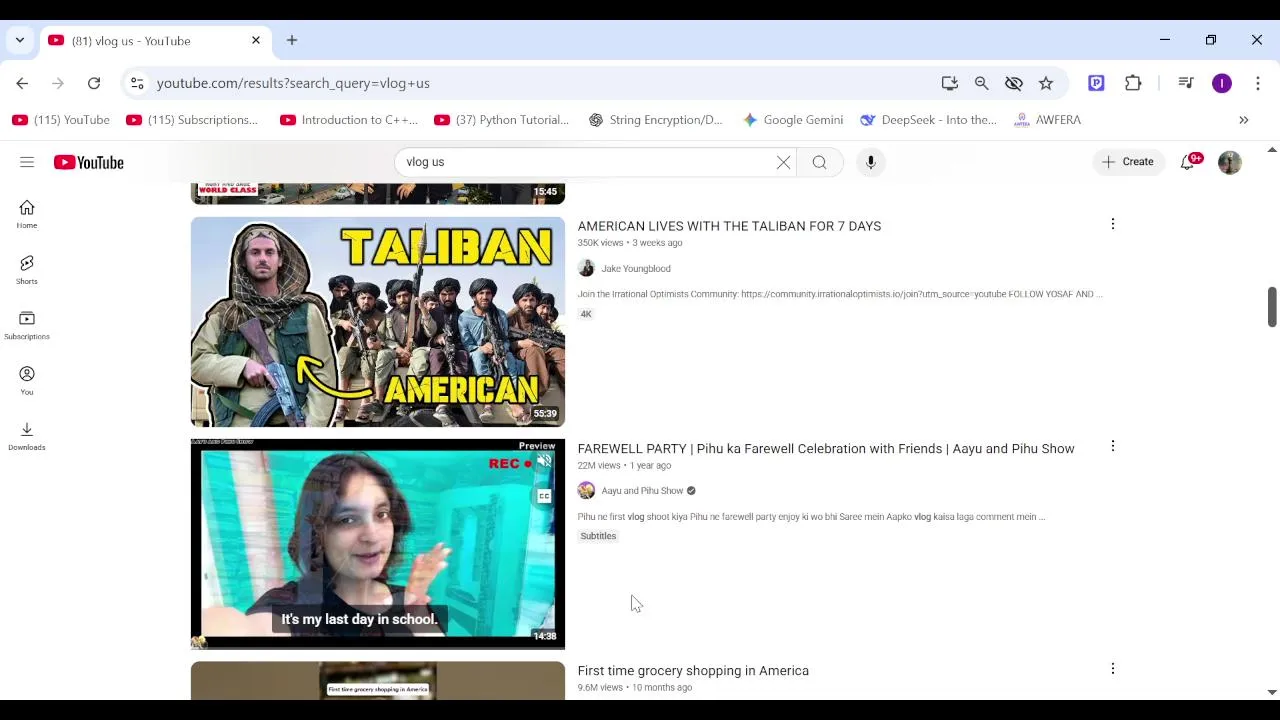Open Chrome three-dot menu
The width and height of the screenshot is (1280, 720).
1258,83
